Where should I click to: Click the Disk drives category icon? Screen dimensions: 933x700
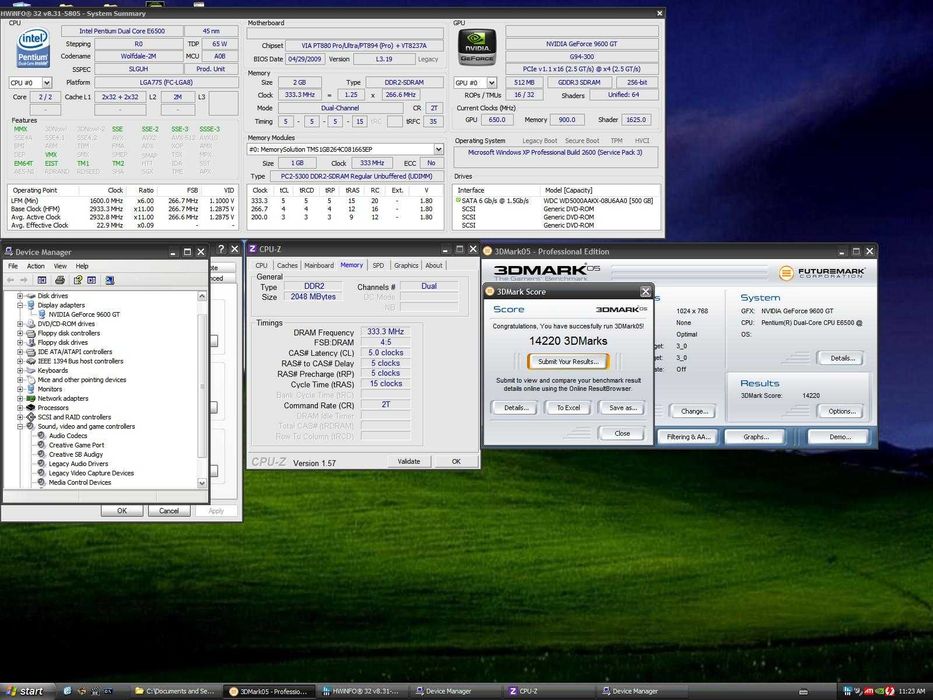tap(31, 296)
